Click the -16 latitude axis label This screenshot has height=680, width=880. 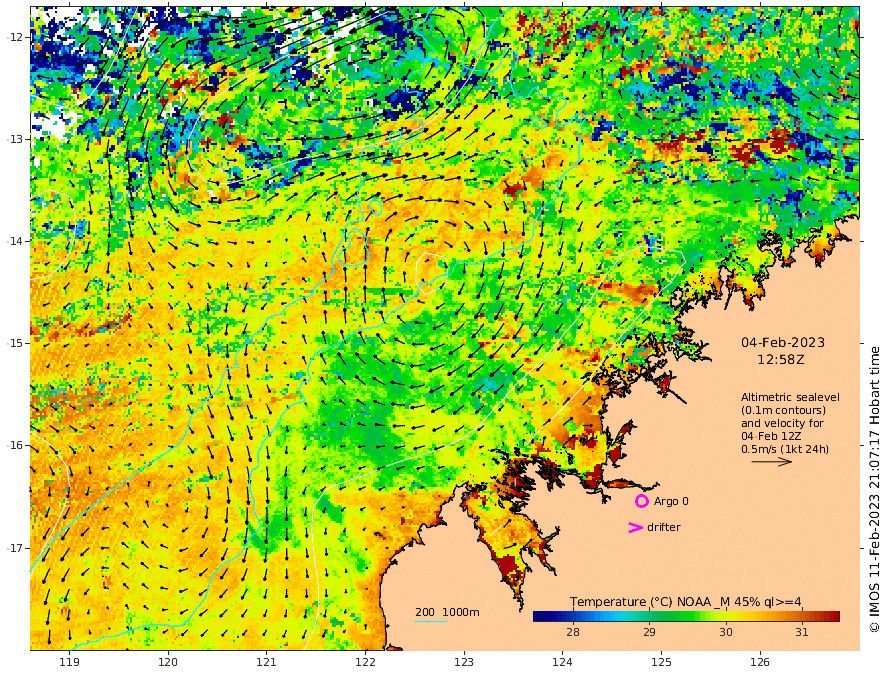tap(14, 445)
